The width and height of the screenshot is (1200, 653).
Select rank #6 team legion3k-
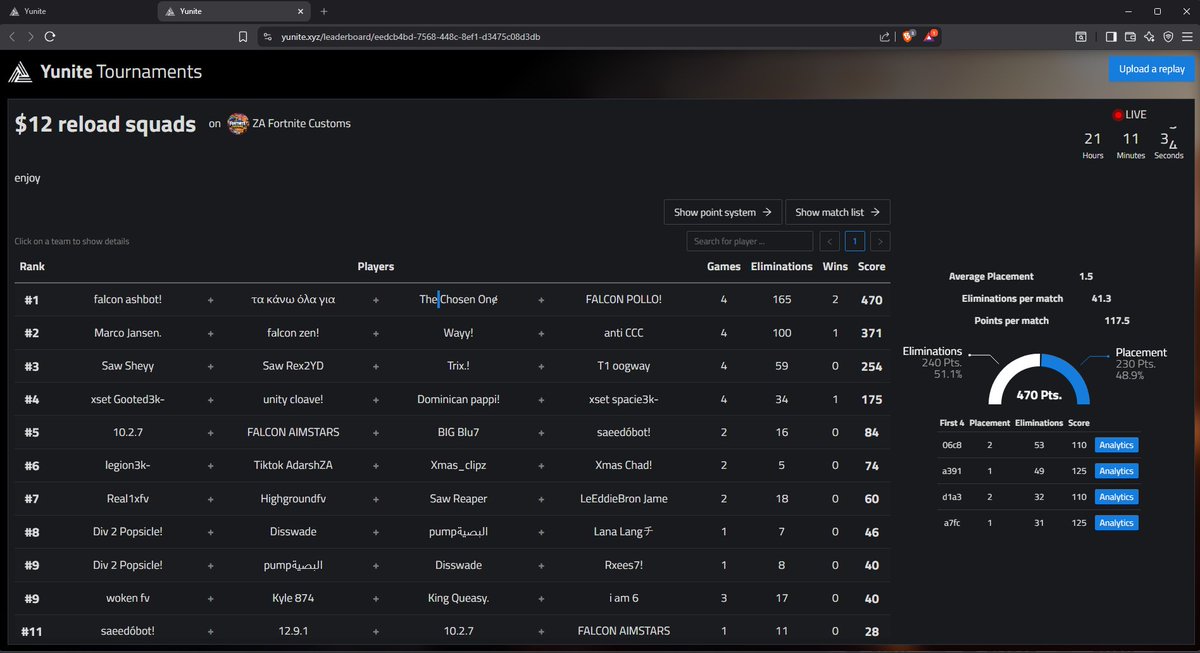coord(452,465)
